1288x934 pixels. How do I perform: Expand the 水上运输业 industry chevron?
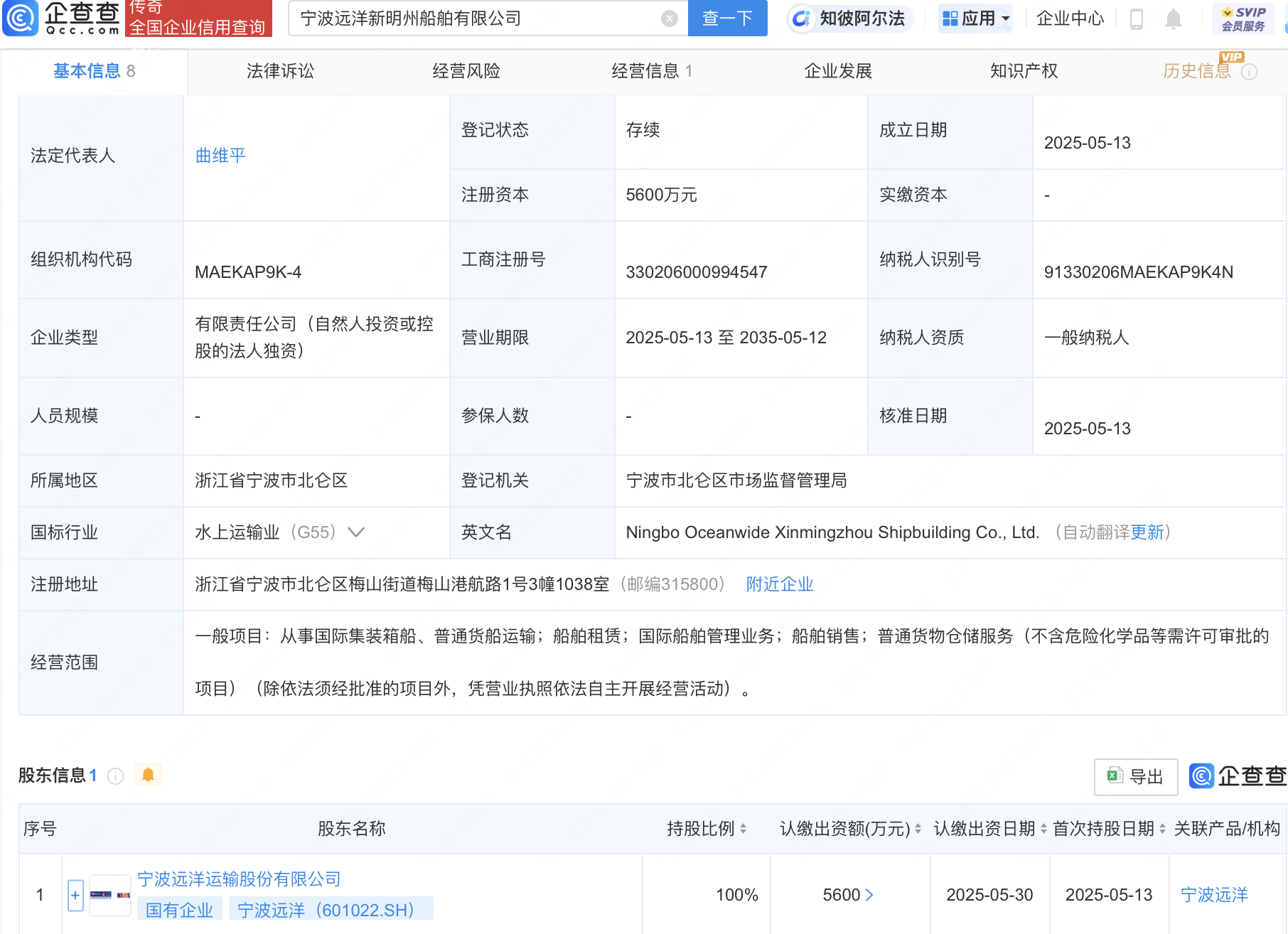click(356, 532)
